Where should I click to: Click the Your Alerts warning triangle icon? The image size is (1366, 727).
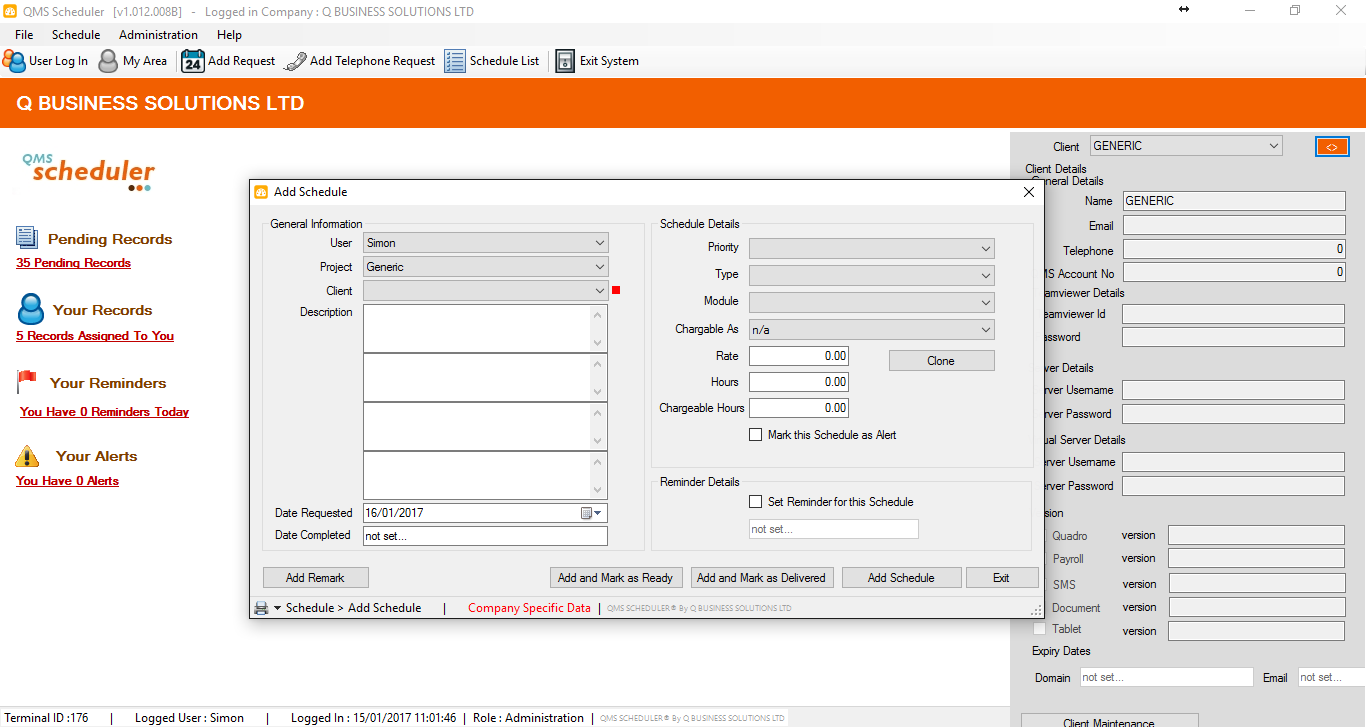tap(27, 456)
